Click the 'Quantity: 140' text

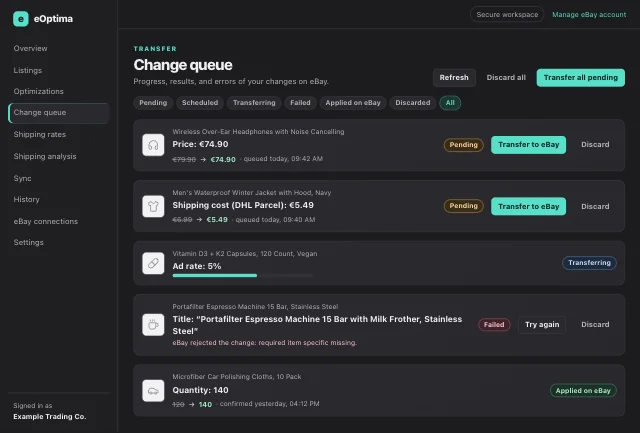tap(200, 390)
